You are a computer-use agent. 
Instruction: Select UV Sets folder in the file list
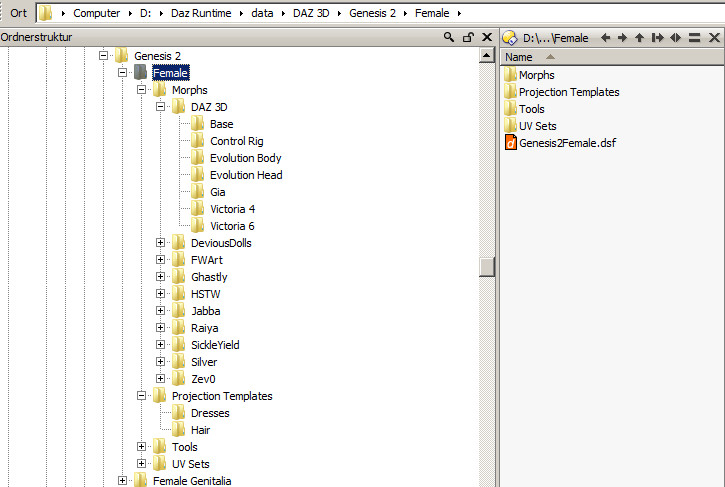pyautogui.click(x=537, y=126)
